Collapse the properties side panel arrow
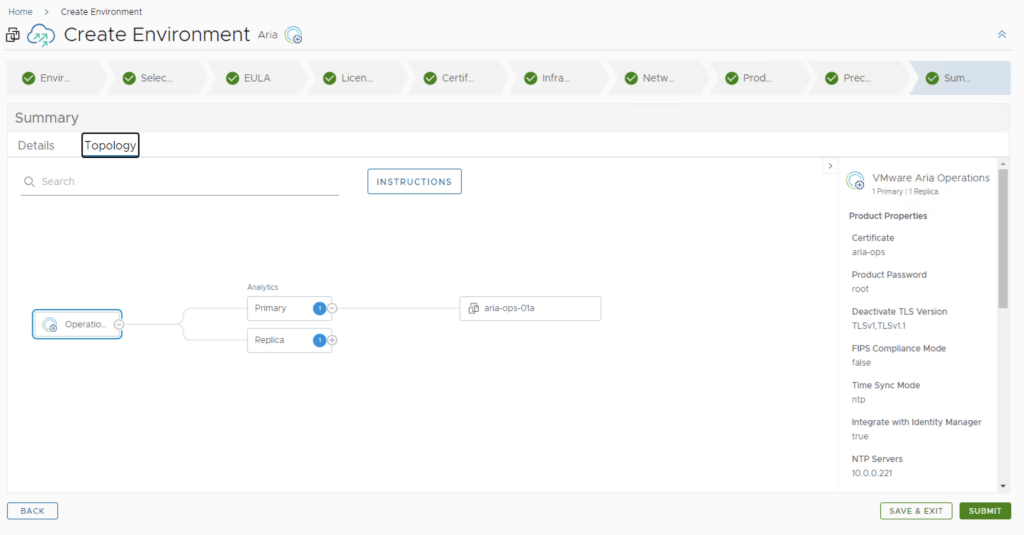 (x=830, y=166)
